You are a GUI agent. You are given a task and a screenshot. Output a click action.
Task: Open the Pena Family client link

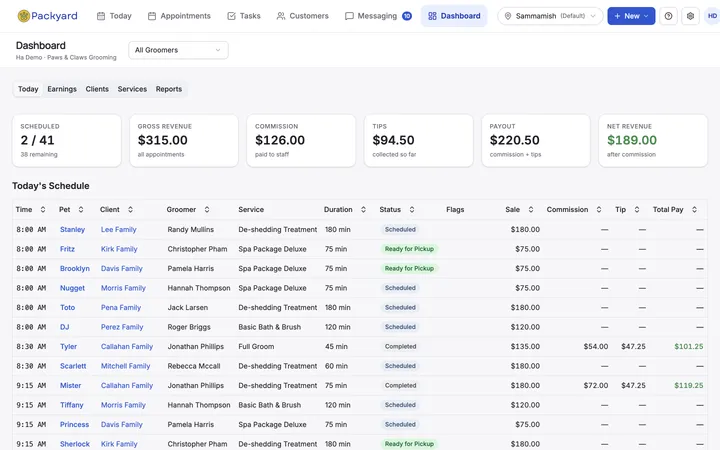pos(121,308)
